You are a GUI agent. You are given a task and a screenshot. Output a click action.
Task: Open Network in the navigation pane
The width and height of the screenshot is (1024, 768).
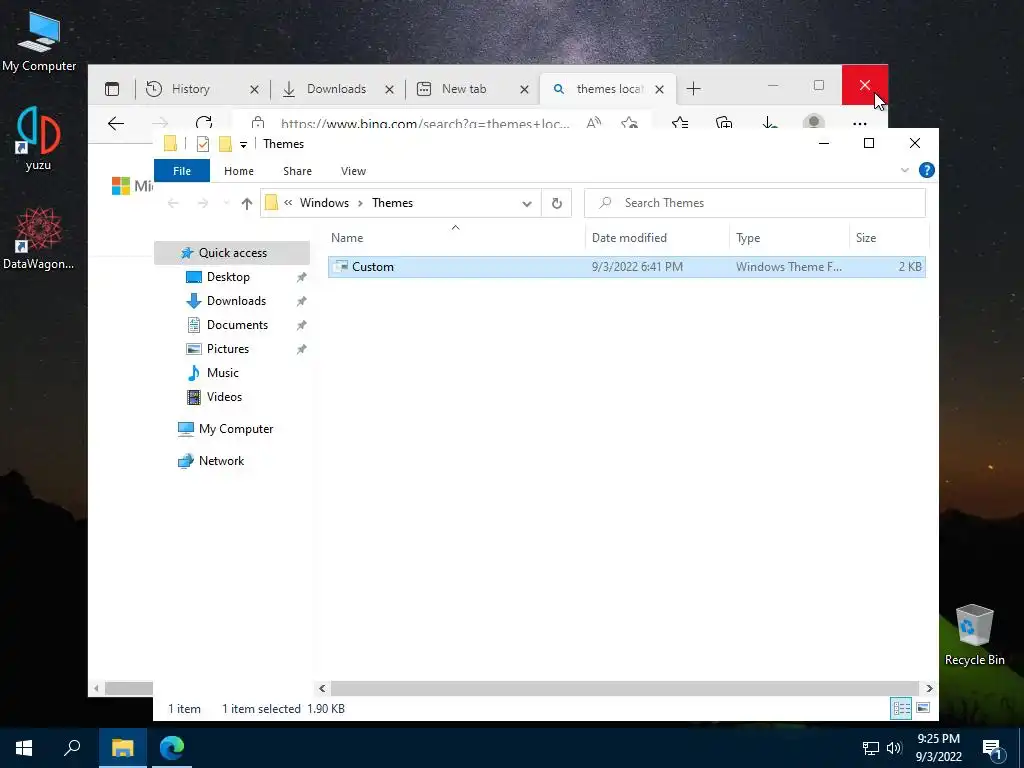tap(221, 461)
